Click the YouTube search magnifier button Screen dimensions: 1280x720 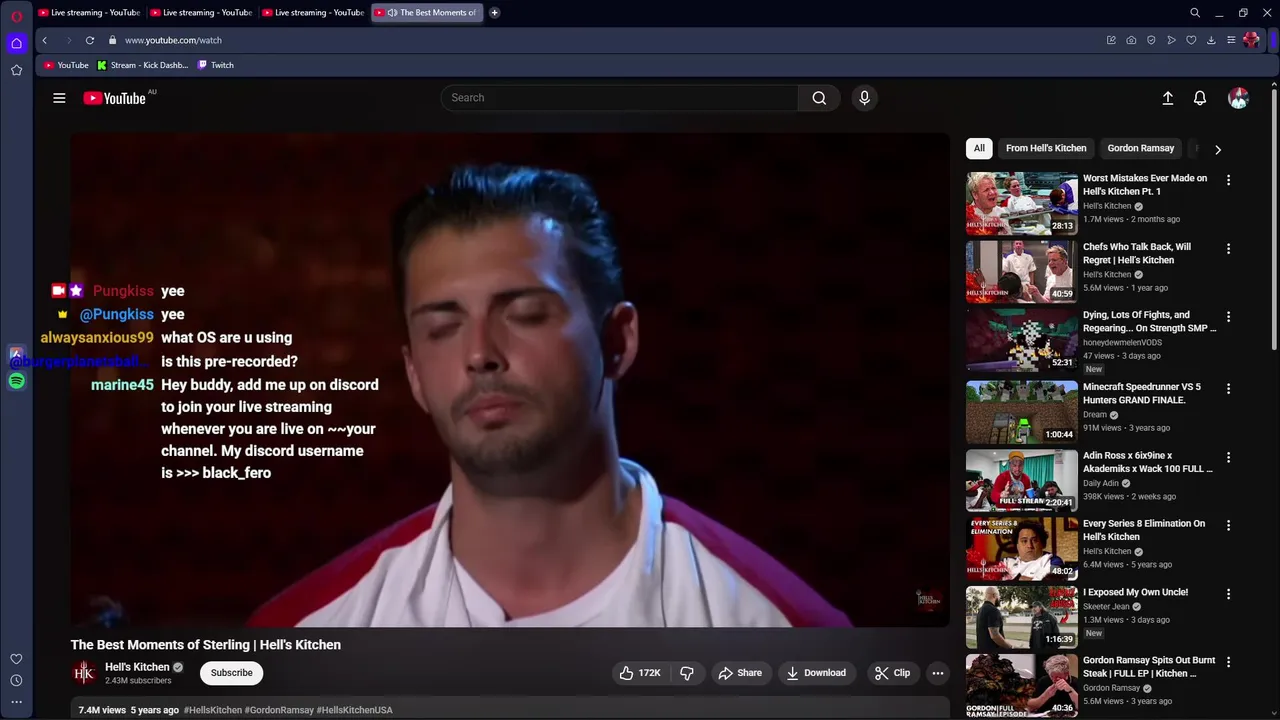coord(819,98)
